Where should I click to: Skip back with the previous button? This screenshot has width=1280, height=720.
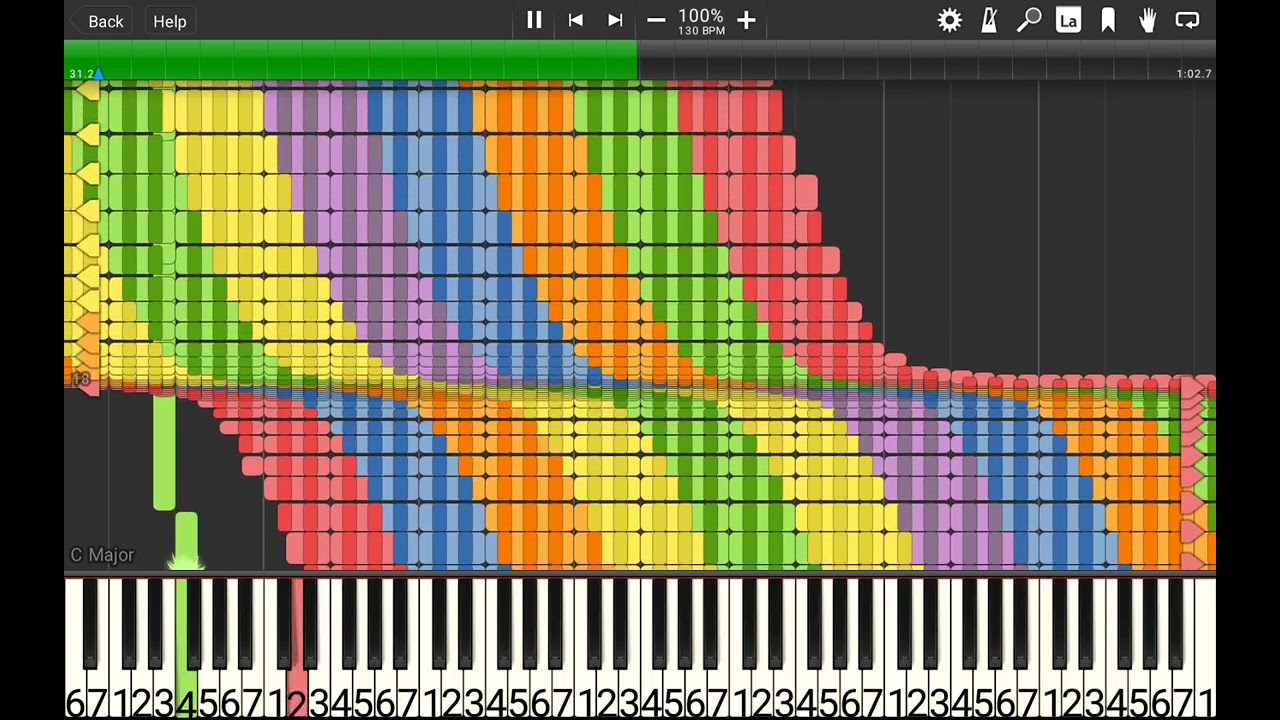coord(575,20)
